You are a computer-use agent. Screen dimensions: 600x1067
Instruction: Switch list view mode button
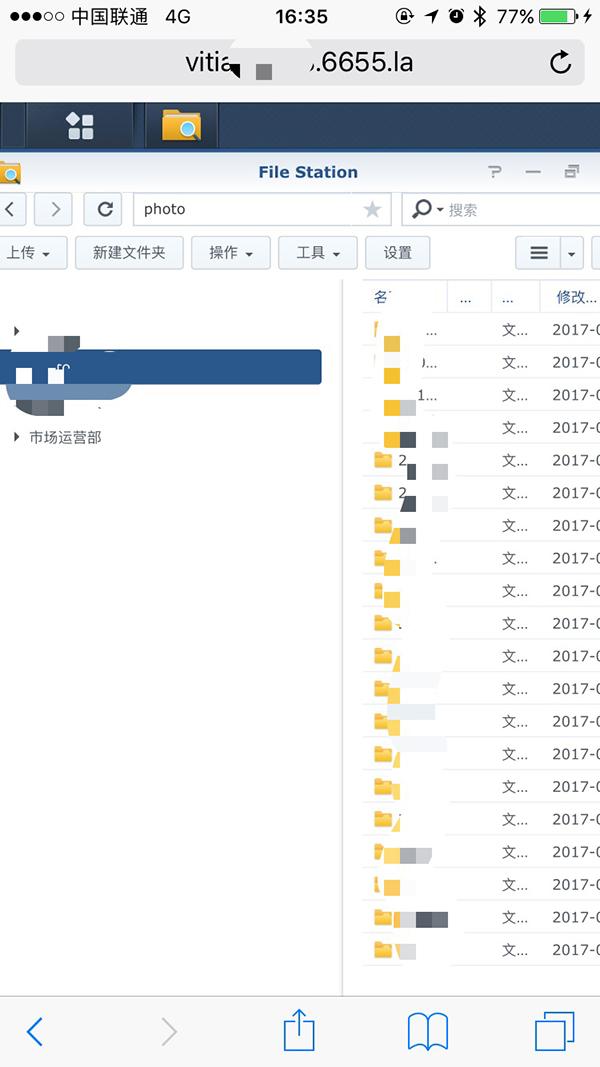538,253
